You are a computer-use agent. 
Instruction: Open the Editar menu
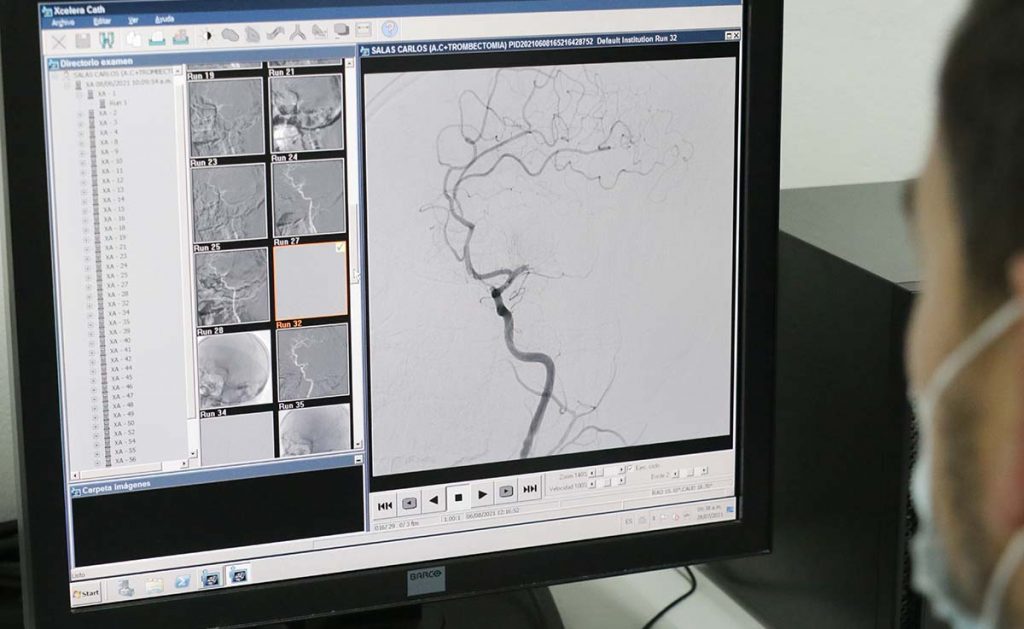tap(102, 22)
